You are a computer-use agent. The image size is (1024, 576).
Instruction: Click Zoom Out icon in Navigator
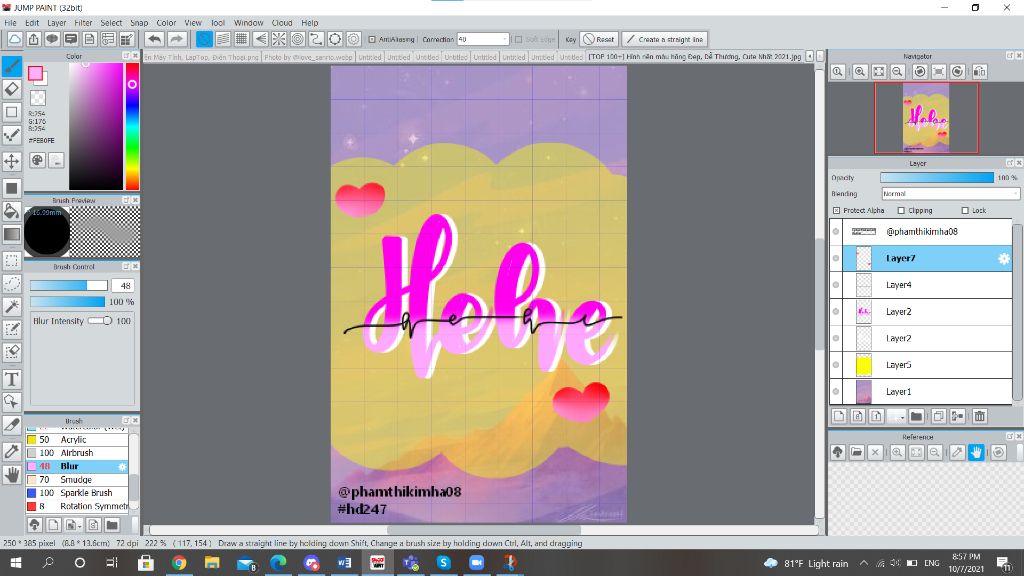(897, 72)
